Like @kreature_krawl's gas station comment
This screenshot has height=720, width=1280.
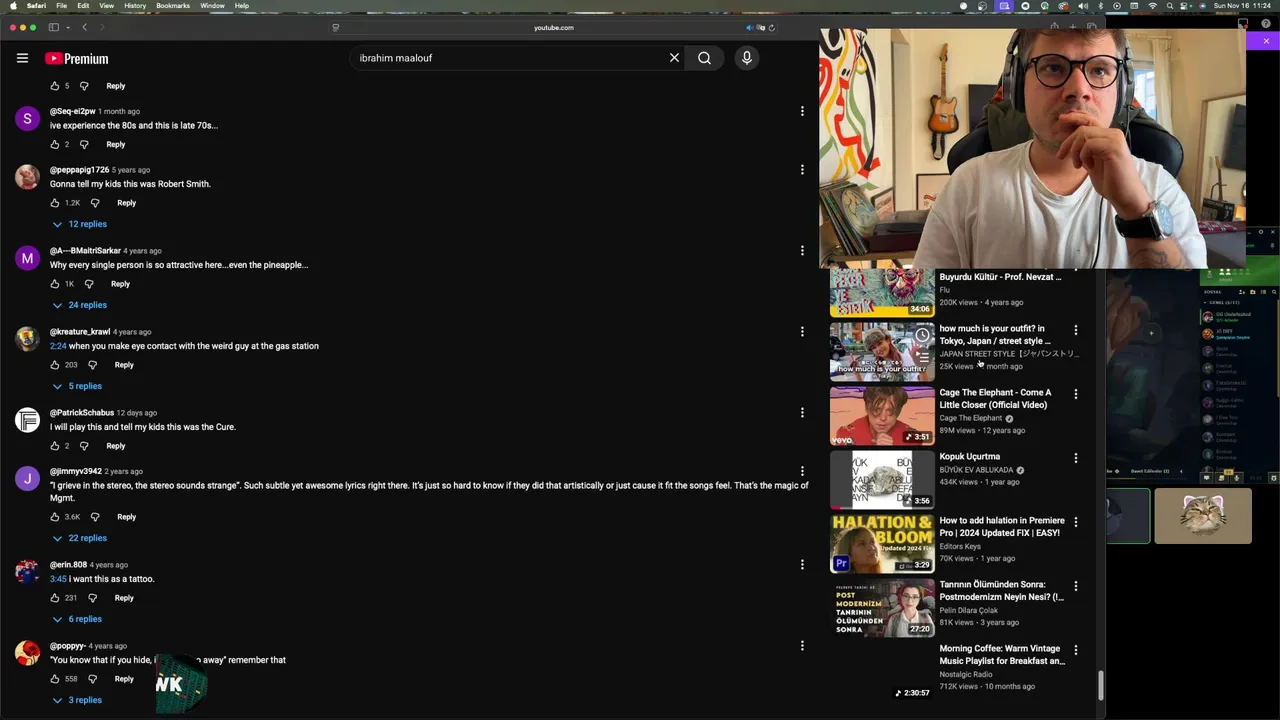coord(55,365)
